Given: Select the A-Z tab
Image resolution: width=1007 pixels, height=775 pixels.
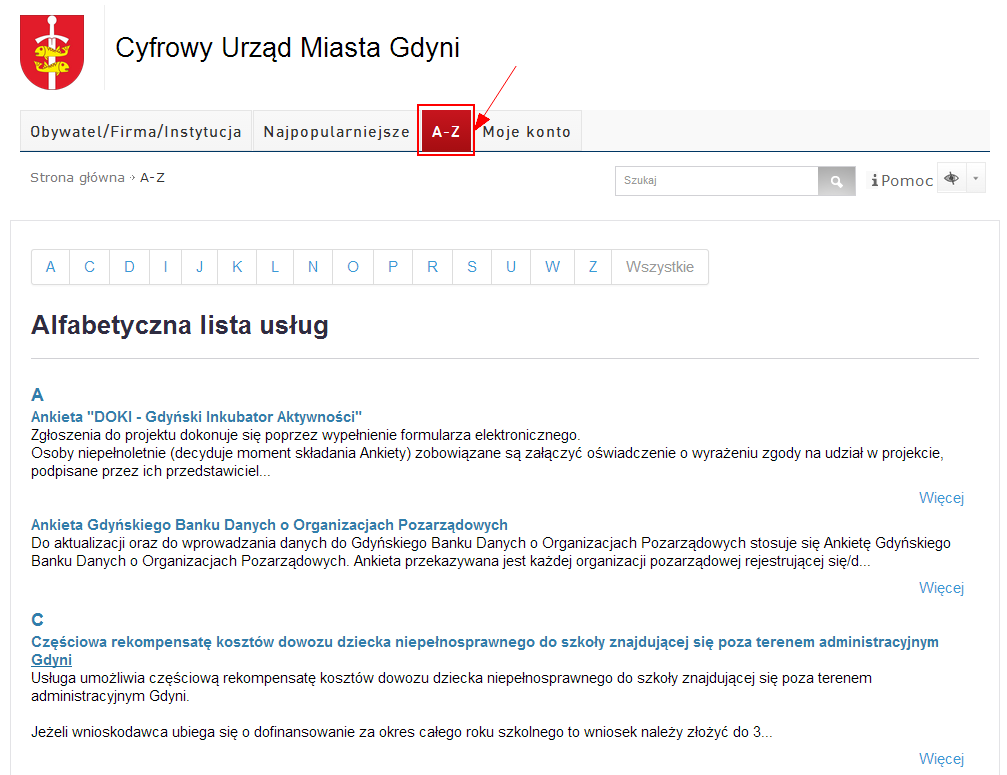Looking at the screenshot, I should (446, 132).
